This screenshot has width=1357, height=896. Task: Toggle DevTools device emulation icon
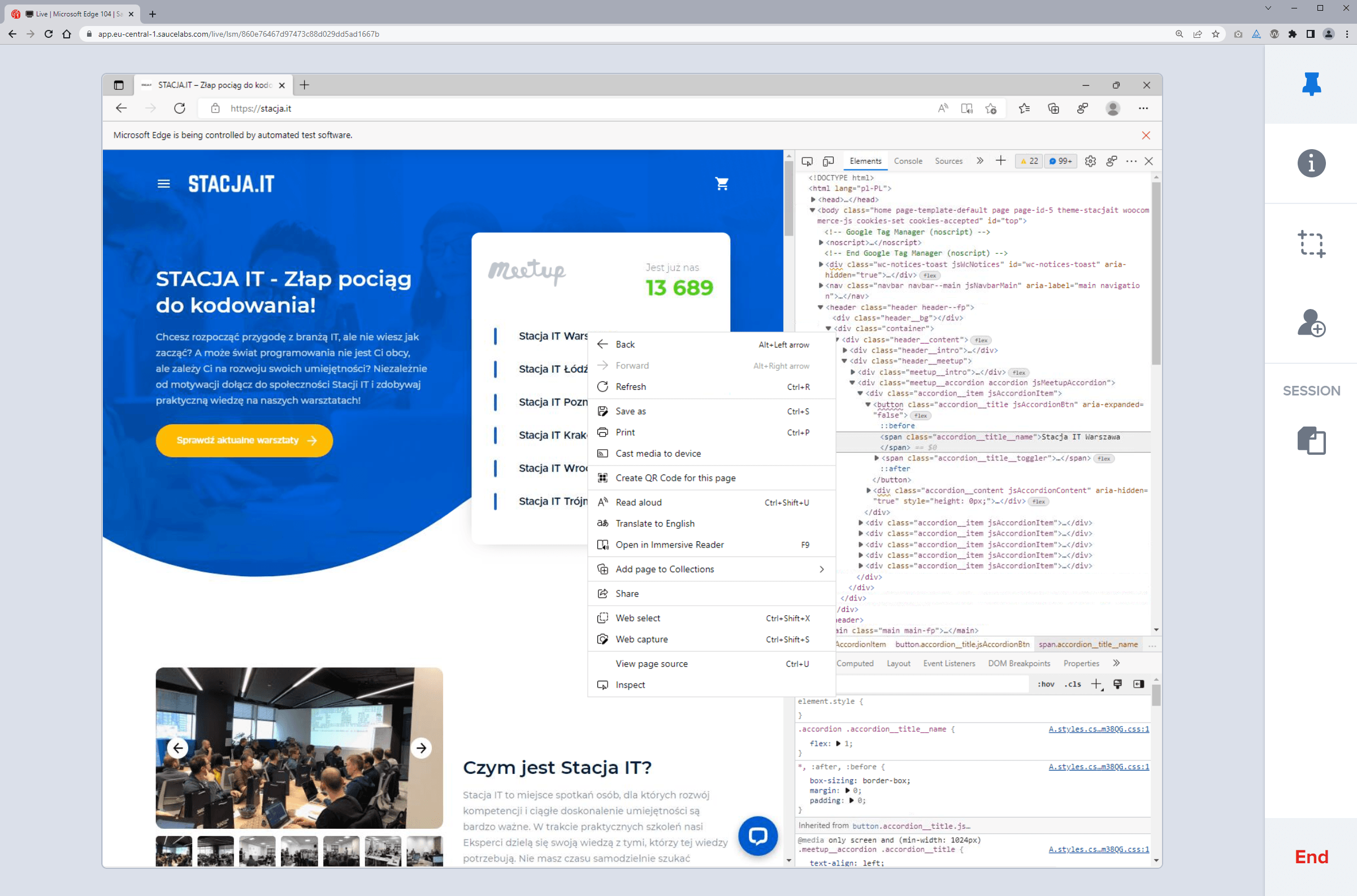tap(828, 161)
